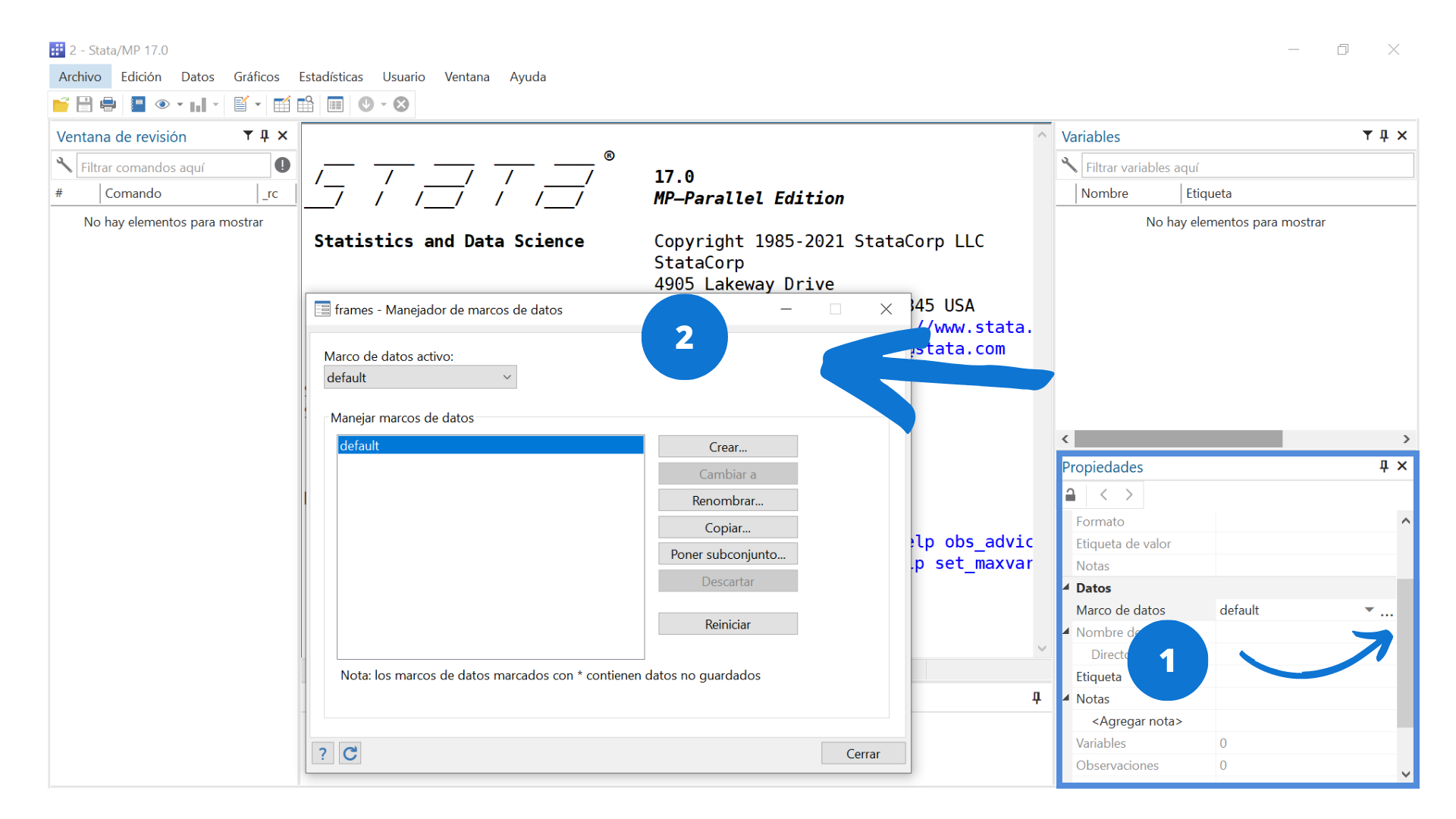The height and width of the screenshot is (819, 1456).
Task: Click the previous arrow in Propiedades
Action: coord(1104,494)
